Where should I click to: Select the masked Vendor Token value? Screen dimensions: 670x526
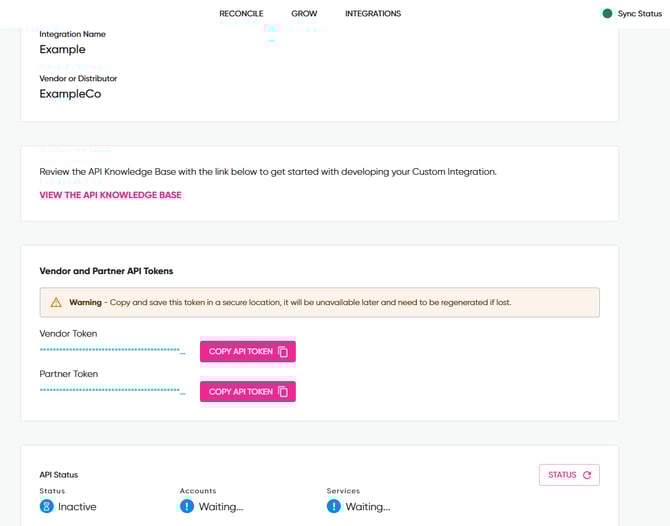click(112, 350)
